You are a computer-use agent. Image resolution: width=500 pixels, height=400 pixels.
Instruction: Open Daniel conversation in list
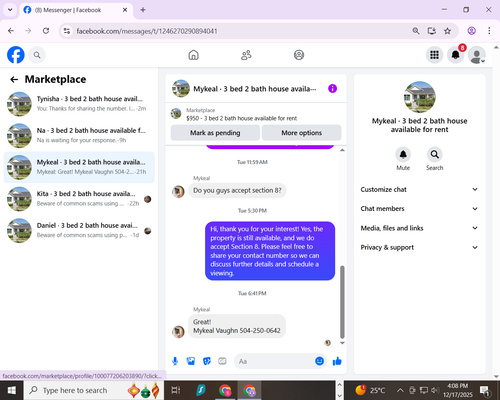click(79, 230)
